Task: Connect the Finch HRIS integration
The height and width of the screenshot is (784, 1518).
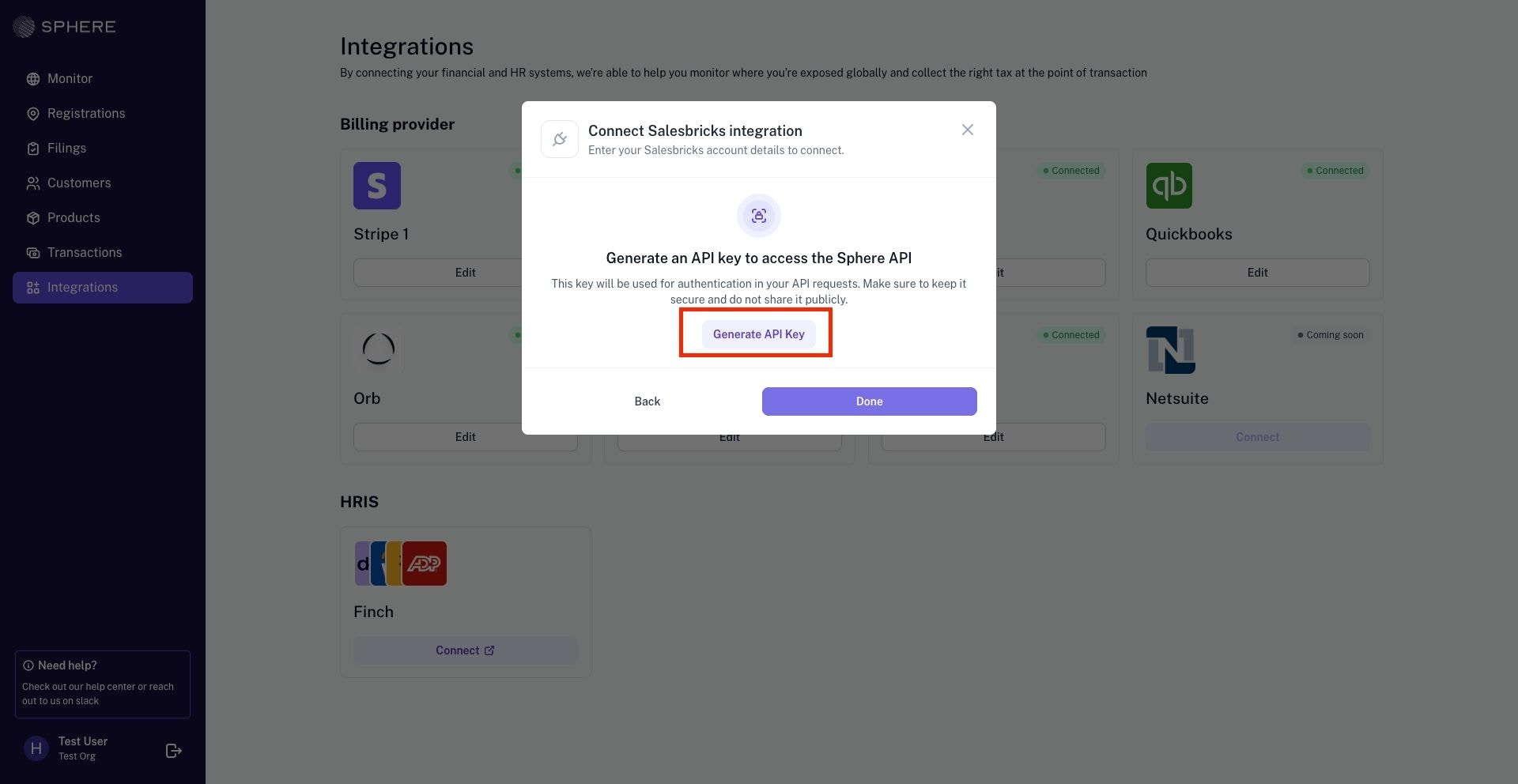Action: coord(465,650)
